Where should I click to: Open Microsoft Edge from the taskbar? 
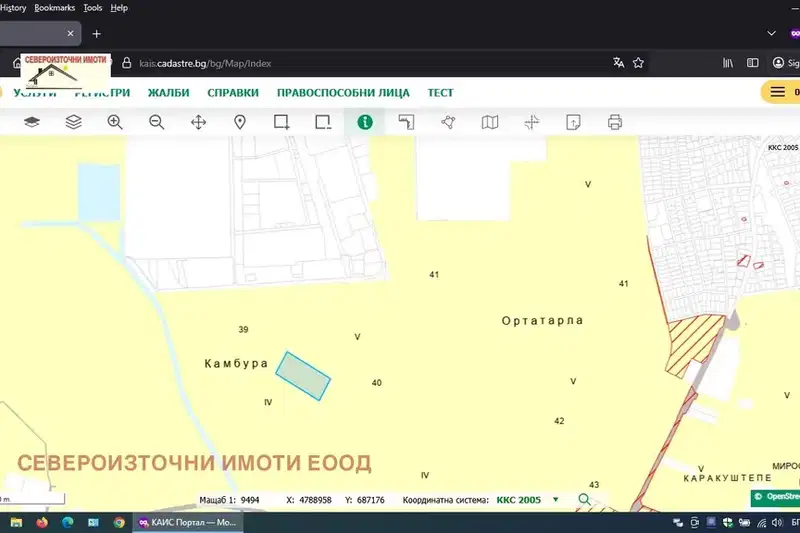[x=67, y=522]
